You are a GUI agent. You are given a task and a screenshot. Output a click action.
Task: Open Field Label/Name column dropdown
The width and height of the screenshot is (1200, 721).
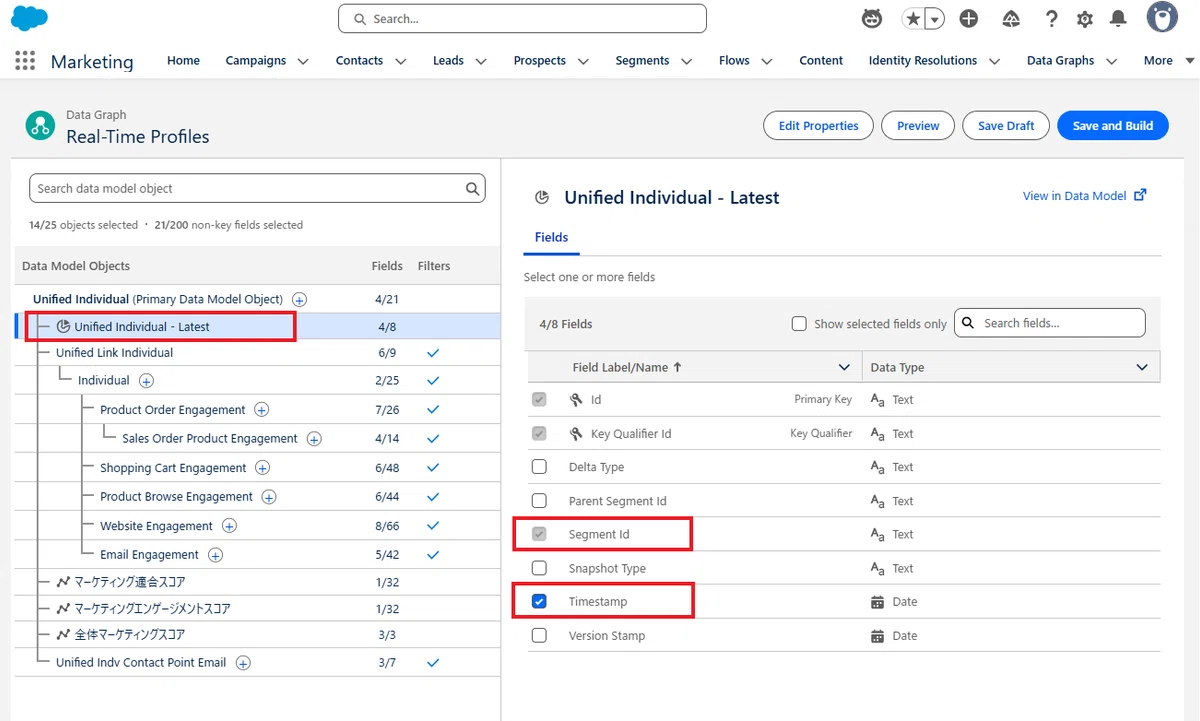pyautogui.click(x=844, y=367)
